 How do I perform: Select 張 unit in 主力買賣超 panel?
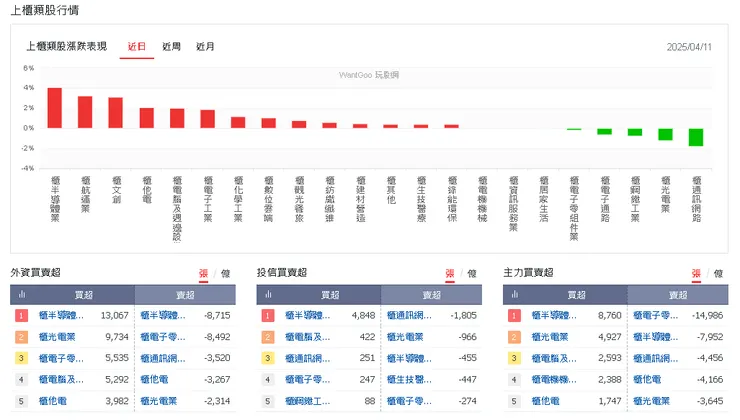696,273
